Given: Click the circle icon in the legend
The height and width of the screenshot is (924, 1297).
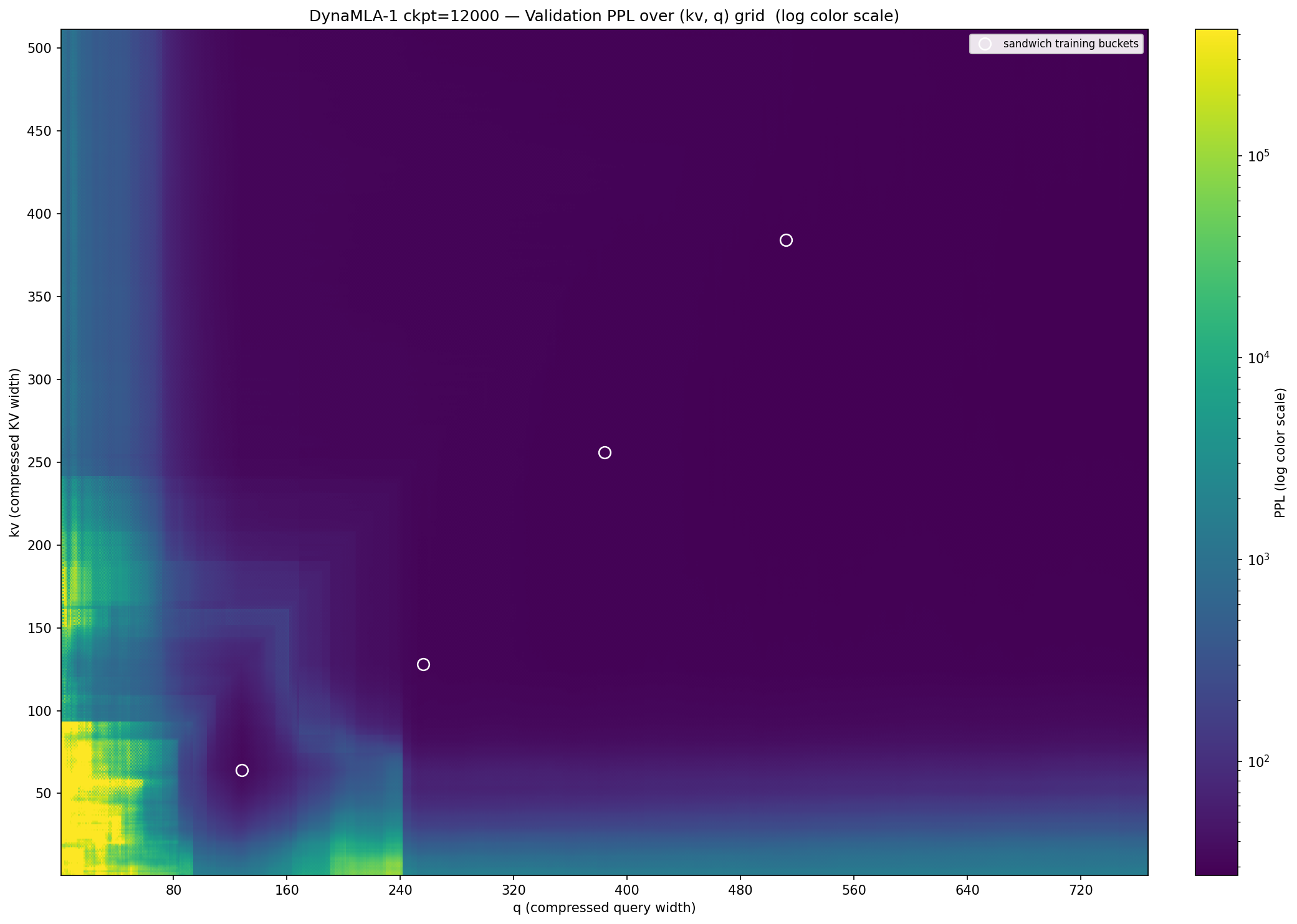Looking at the screenshot, I should point(985,44).
